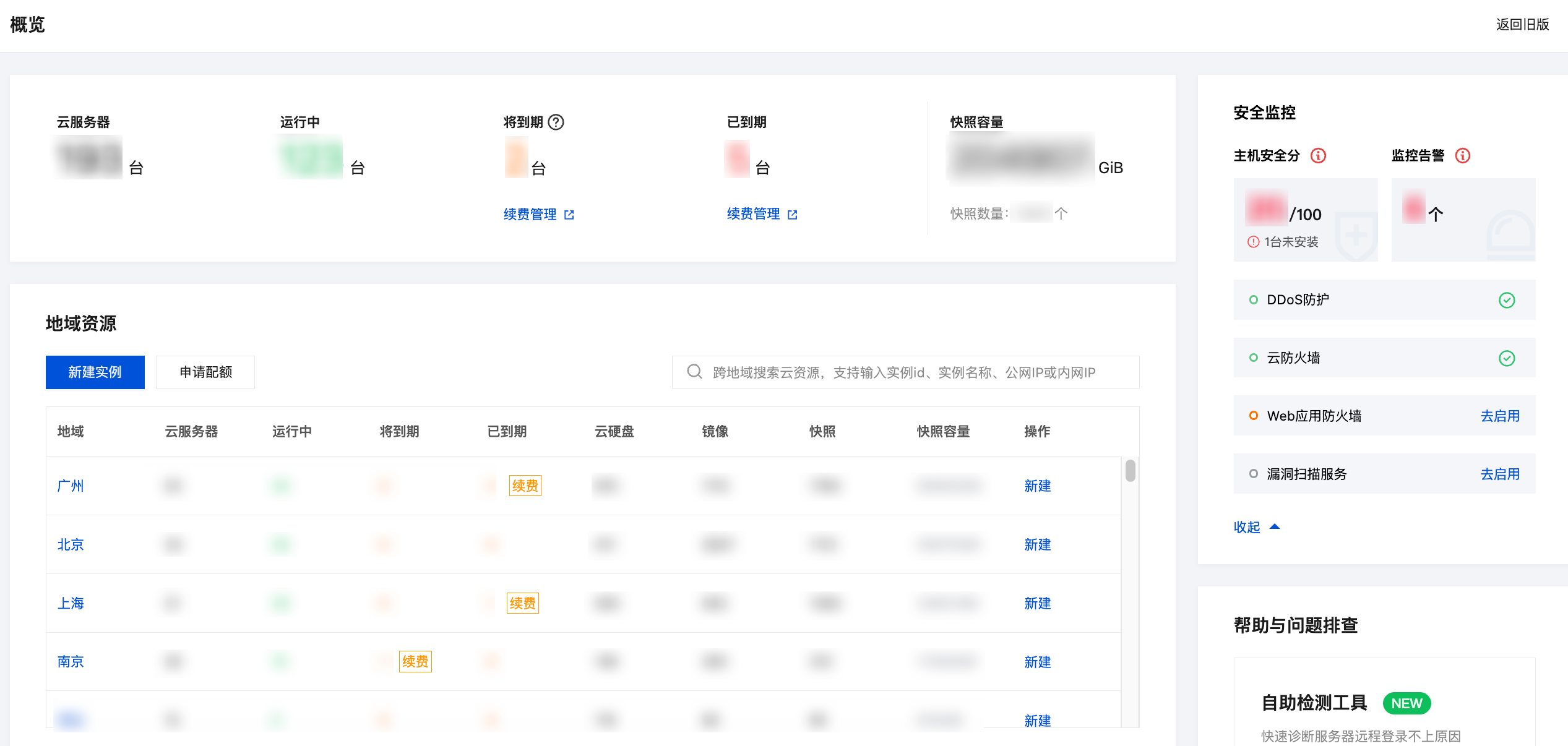Click the region table scrollbar thumb

(1130, 471)
